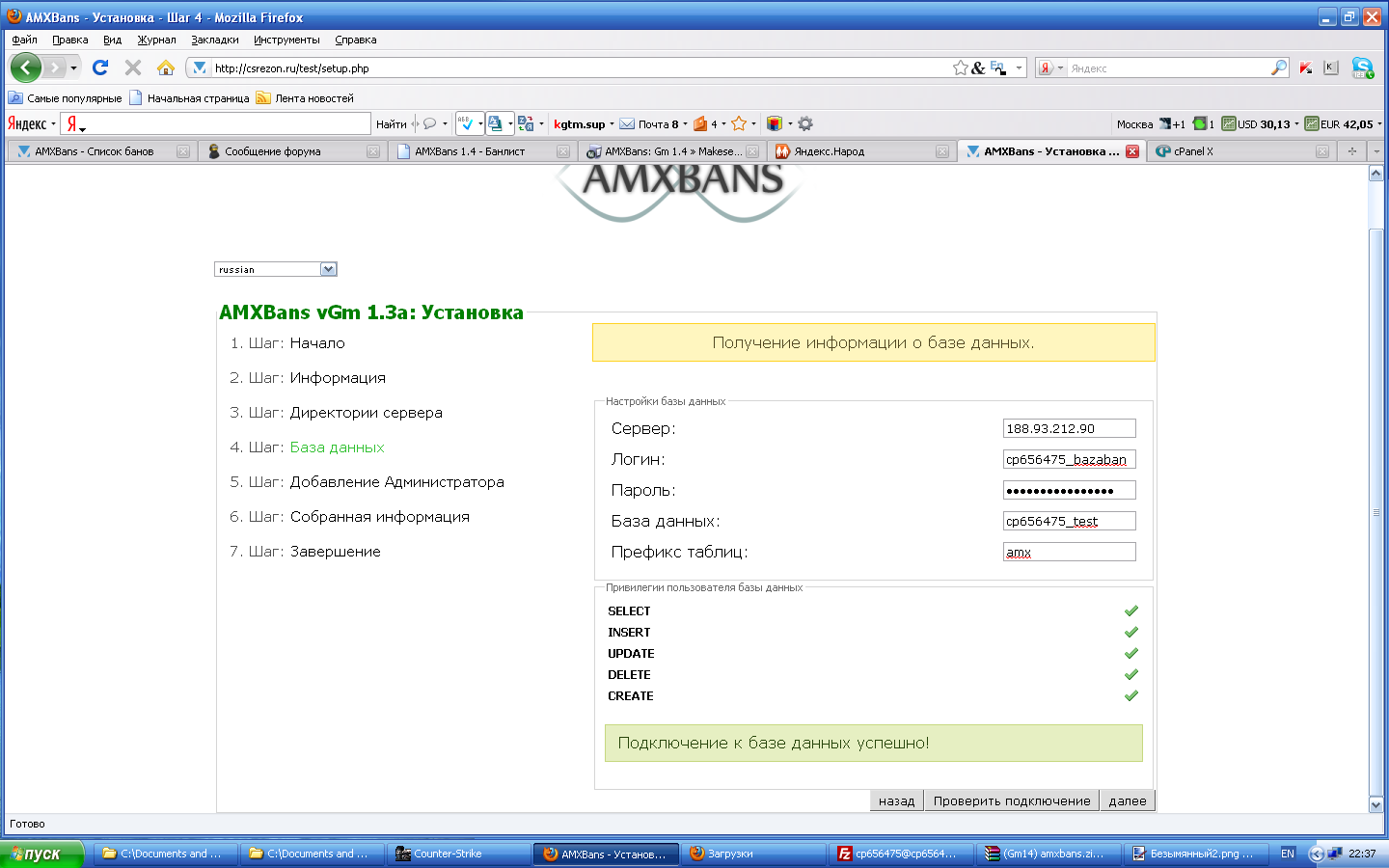The image size is (1389, 868).
Task: Switch to the Яндекс.Народ tab
Action: click(x=861, y=151)
